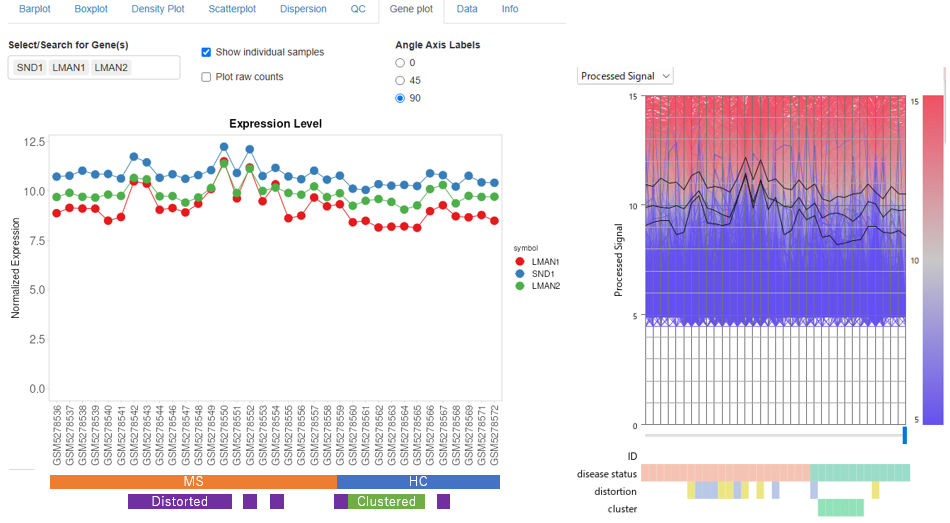The width and height of the screenshot is (950, 523).
Task: Click the blue HC group bar
Action: pos(418,482)
